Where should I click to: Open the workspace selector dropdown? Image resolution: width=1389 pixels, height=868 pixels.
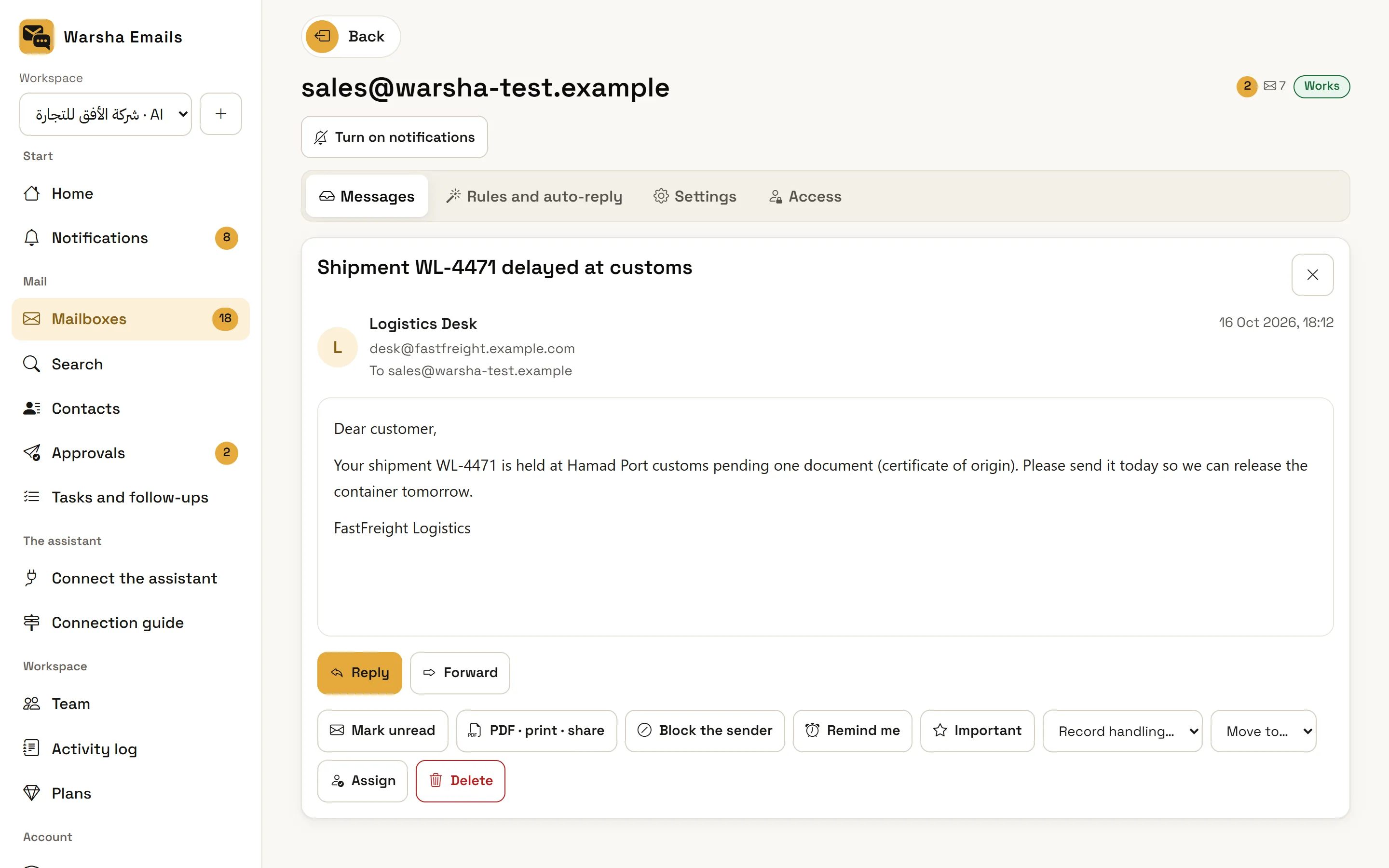(106, 114)
